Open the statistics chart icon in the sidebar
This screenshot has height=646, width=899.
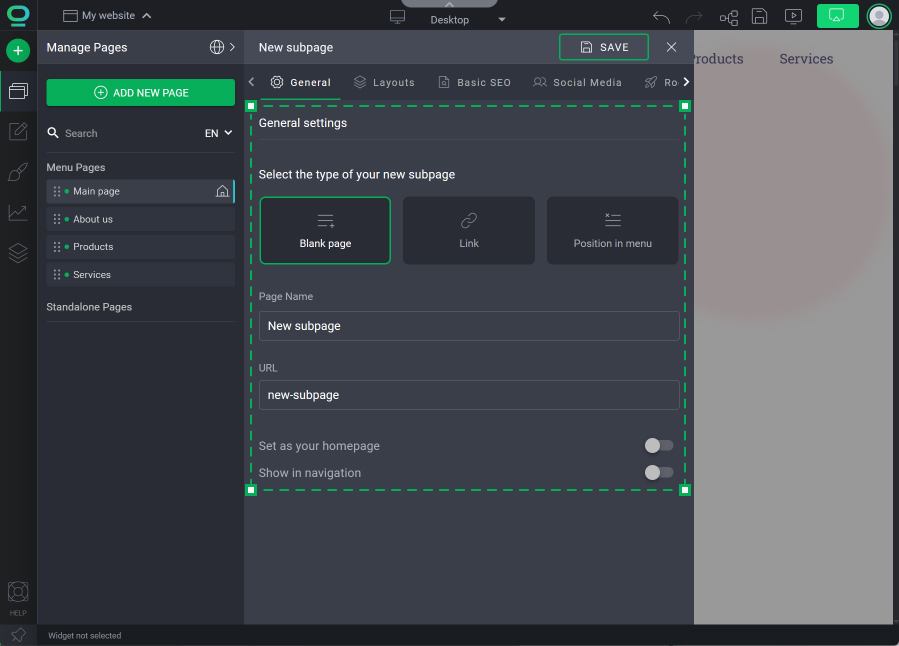[18, 213]
